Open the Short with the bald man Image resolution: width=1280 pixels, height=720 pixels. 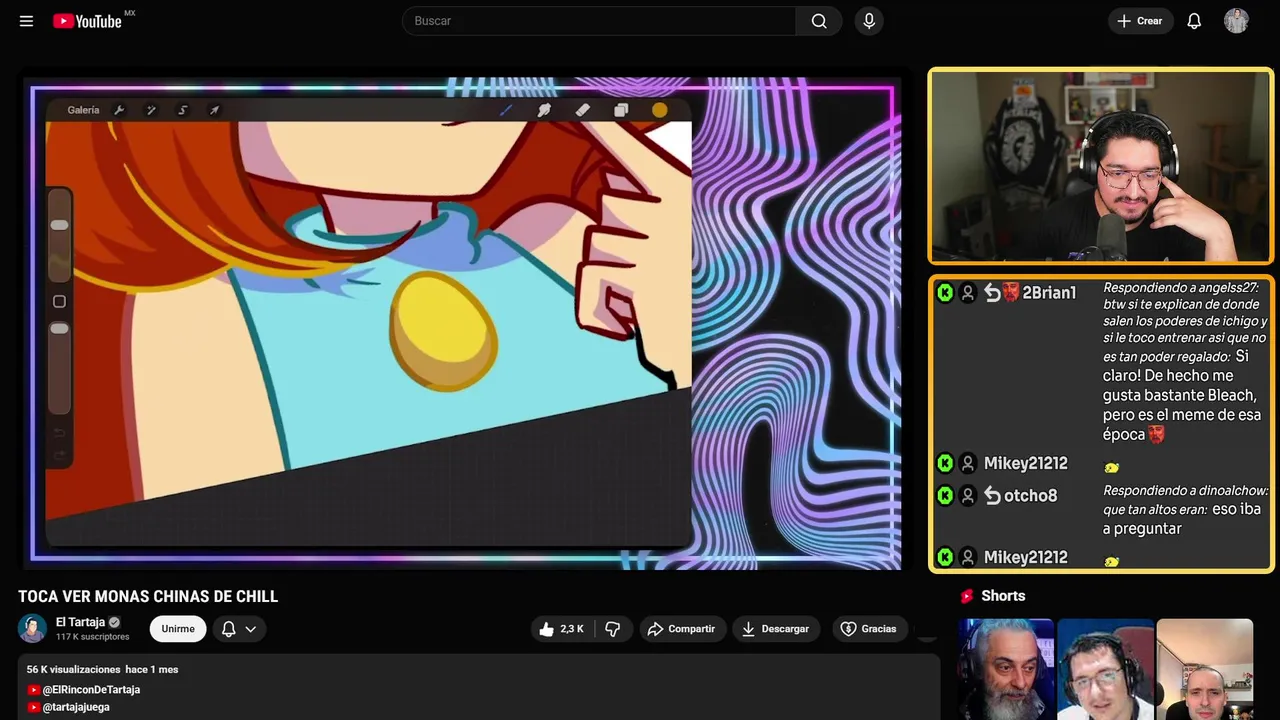coord(1204,669)
